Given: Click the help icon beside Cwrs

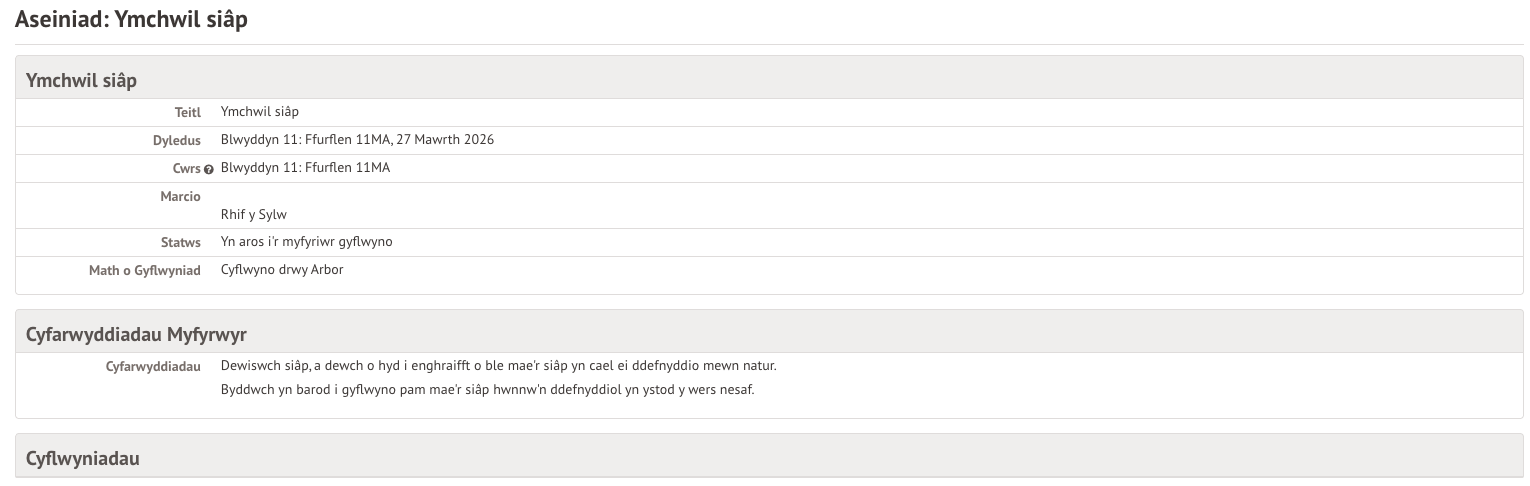Looking at the screenshot, I should (209, 169).
